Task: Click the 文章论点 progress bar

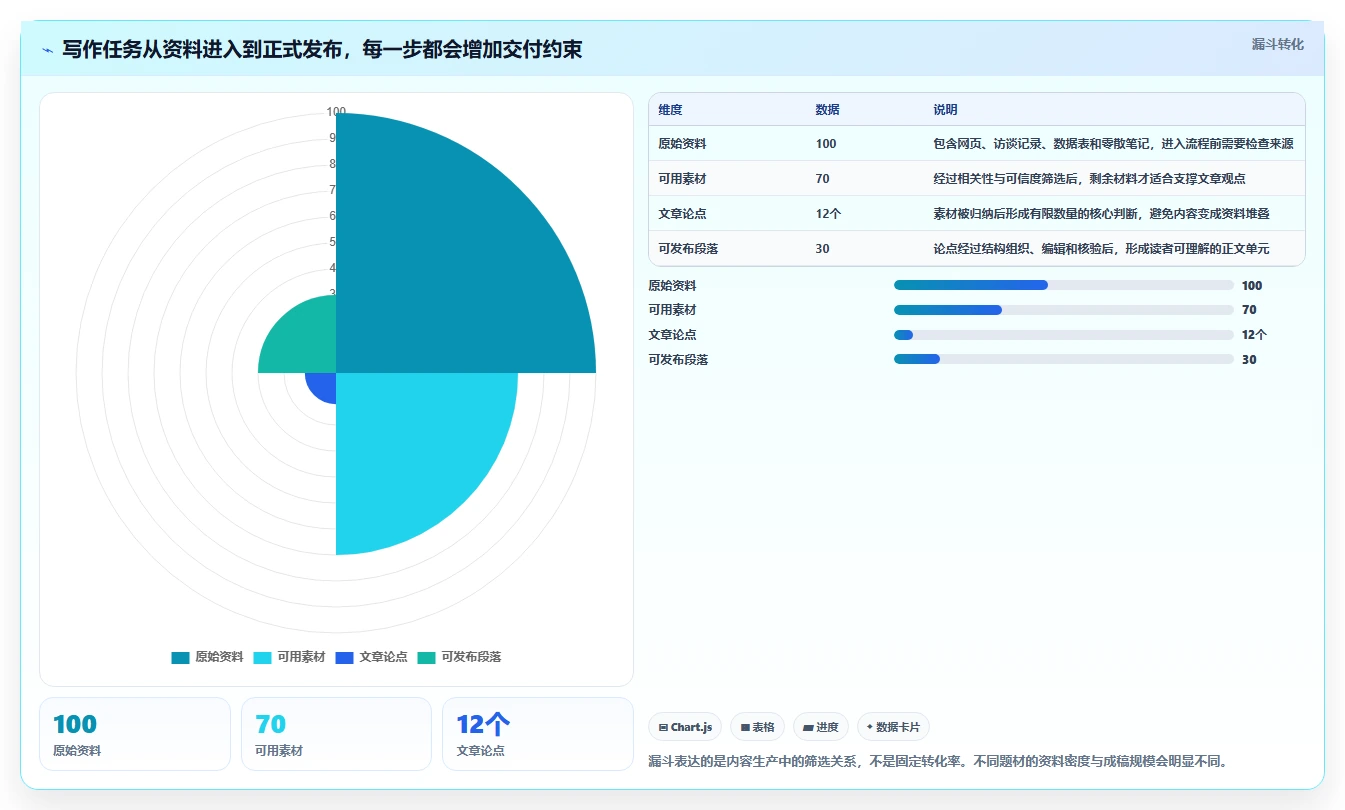Action: 1064,335
